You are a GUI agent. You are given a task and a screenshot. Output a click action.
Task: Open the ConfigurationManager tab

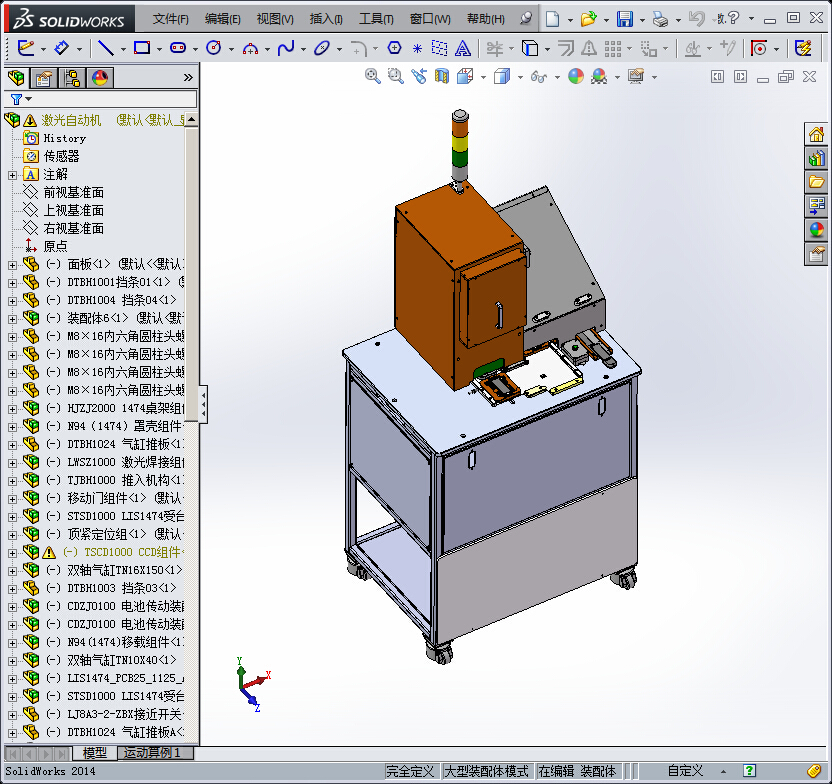(71, 78)
